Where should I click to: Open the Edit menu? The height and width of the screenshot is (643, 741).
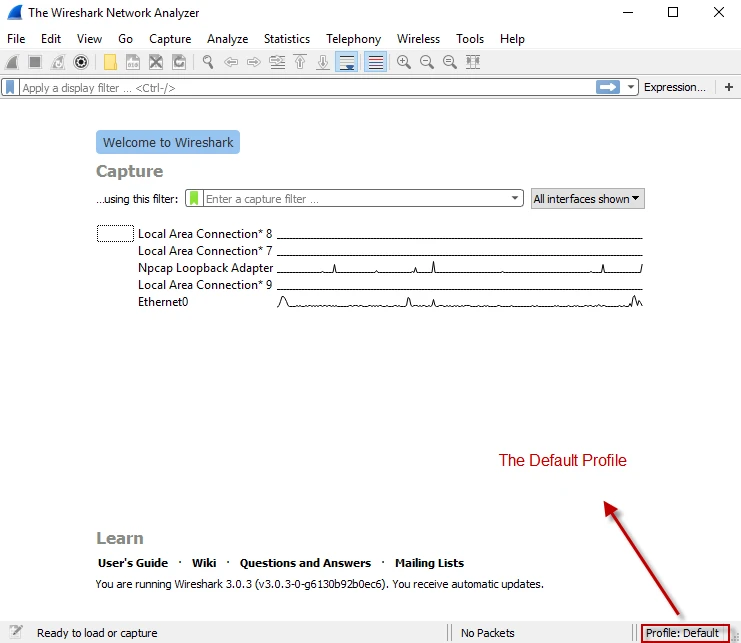51,39
